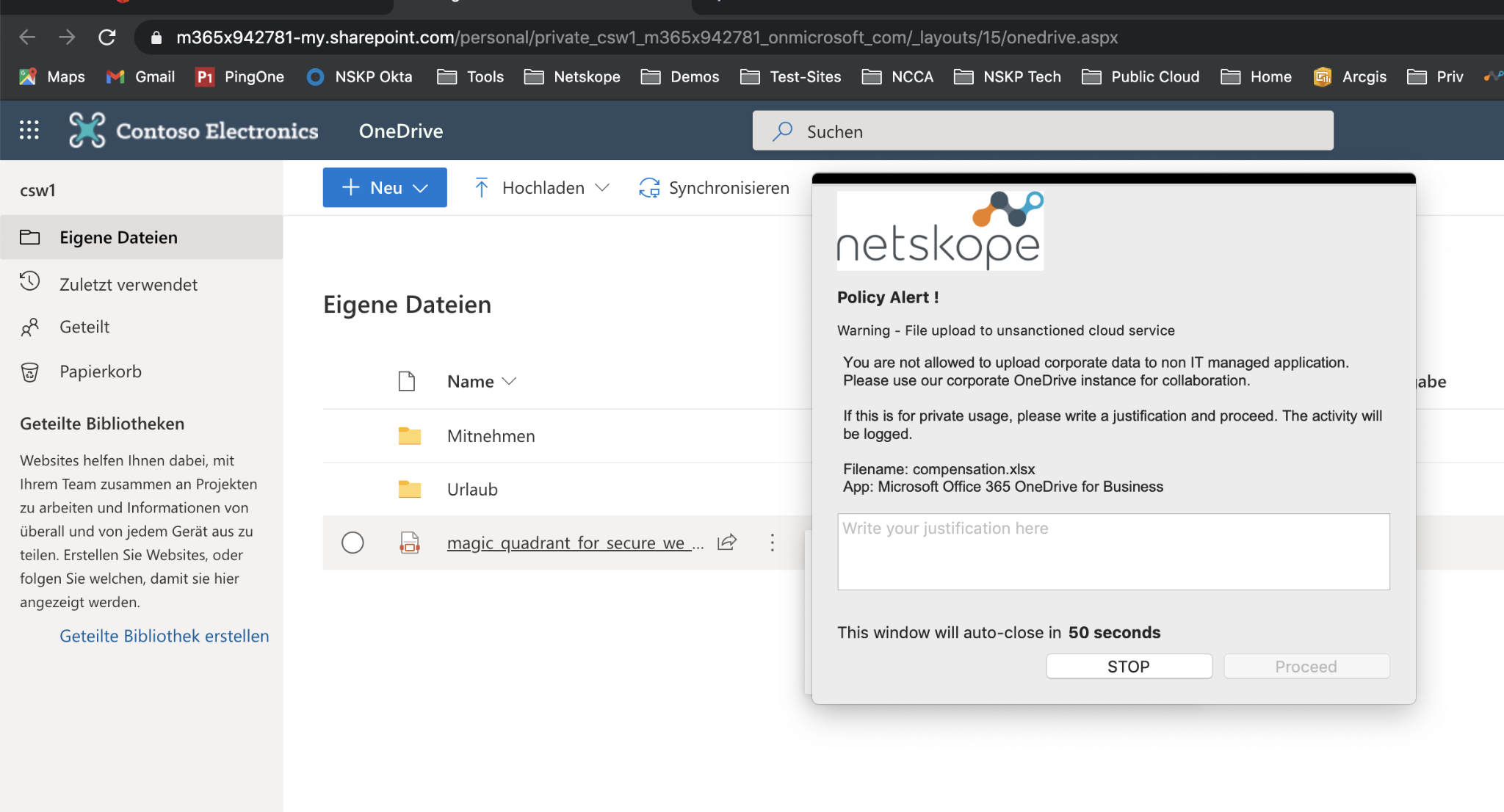Click the Synchronisieren sync icon

pyautogui.click(x=649, y=188)
